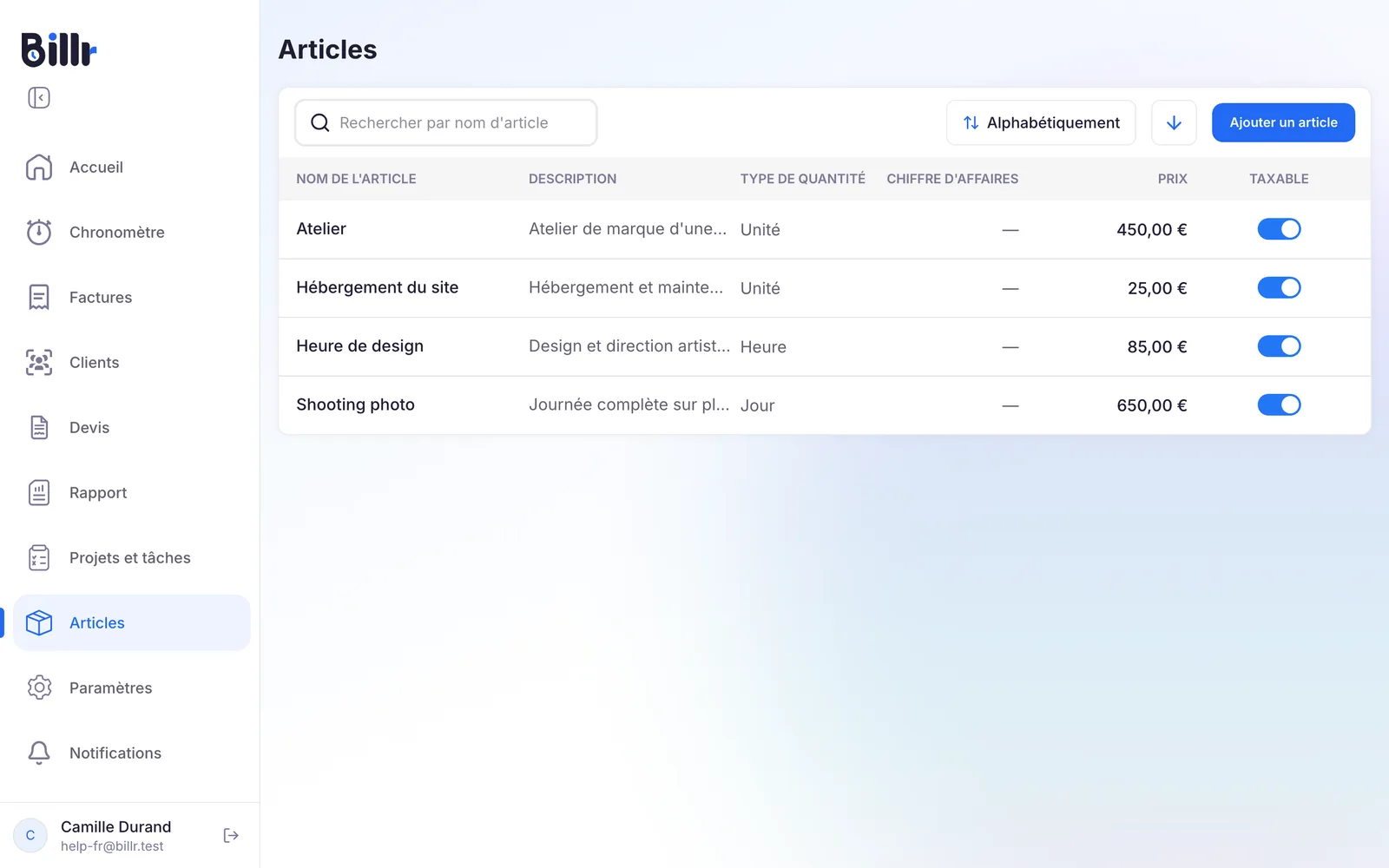Collapse the sidebar with the panel icon
Viewport: 1389px width, 868px height.
click(x=39, y=98)
